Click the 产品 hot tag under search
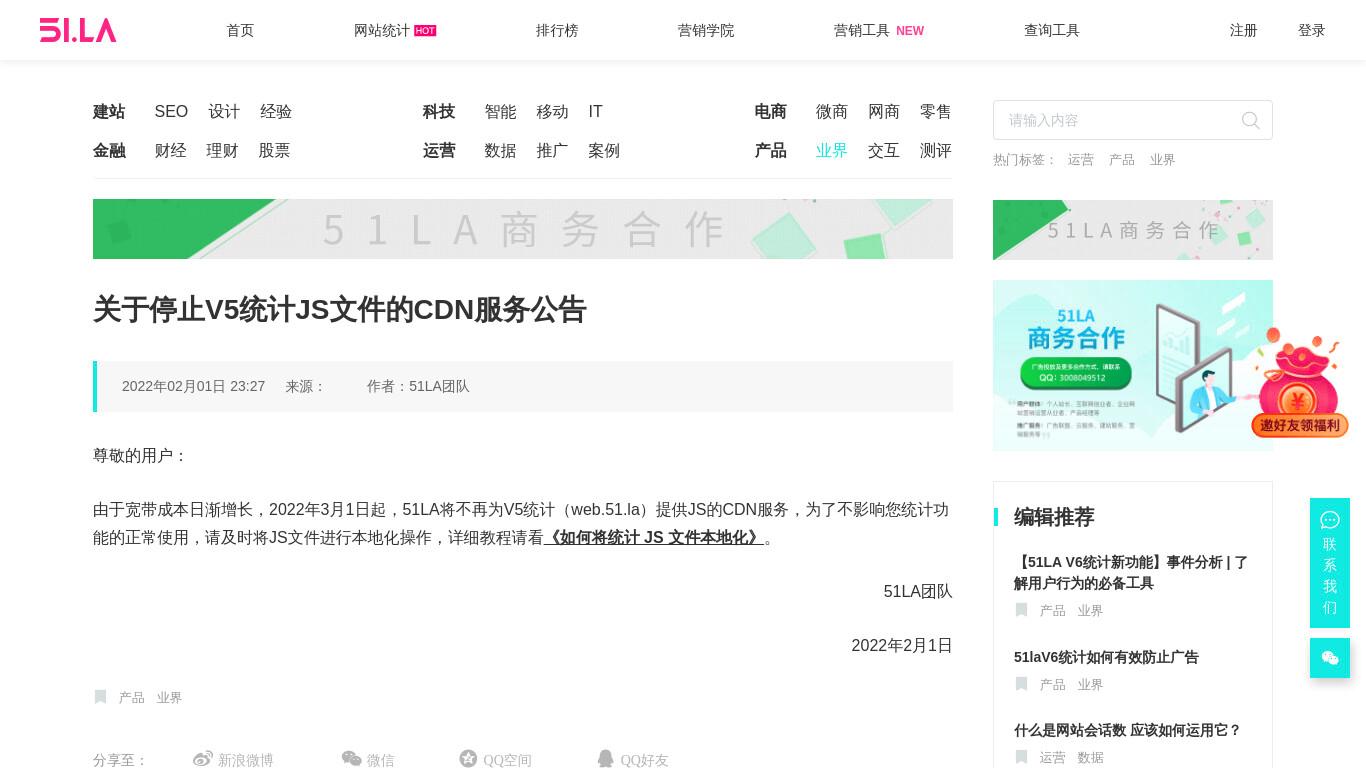The height and width of the screenshot is (768, 1366). (1122, 160)
